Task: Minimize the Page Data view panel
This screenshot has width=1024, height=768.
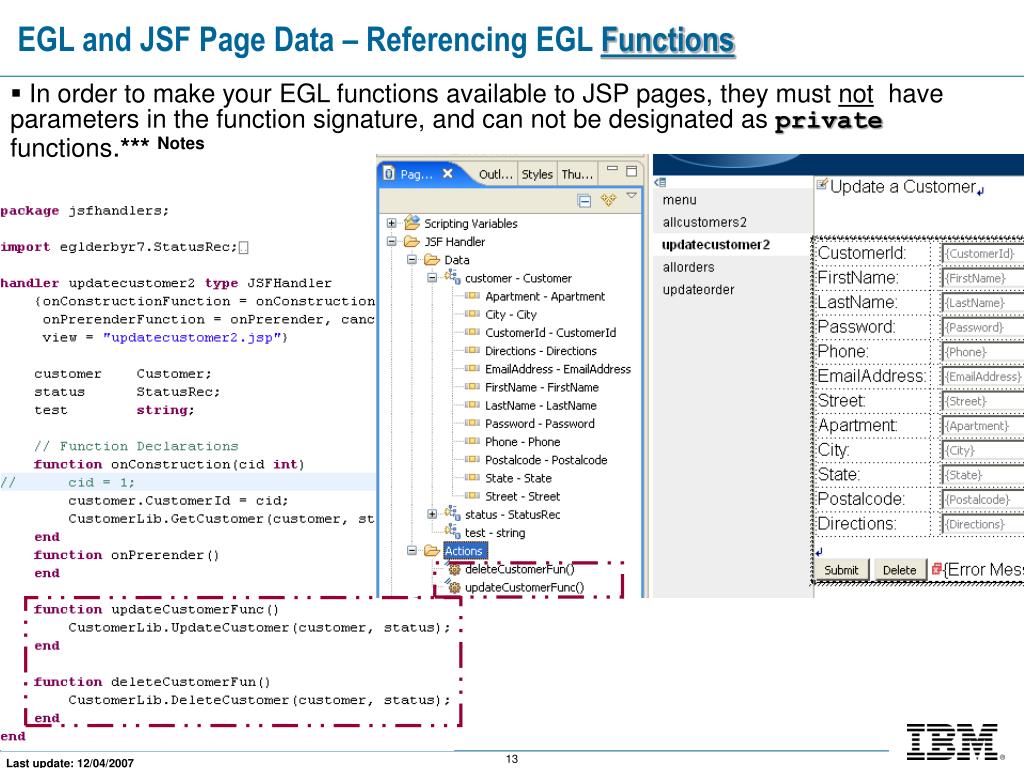Action: pos(612,168)
